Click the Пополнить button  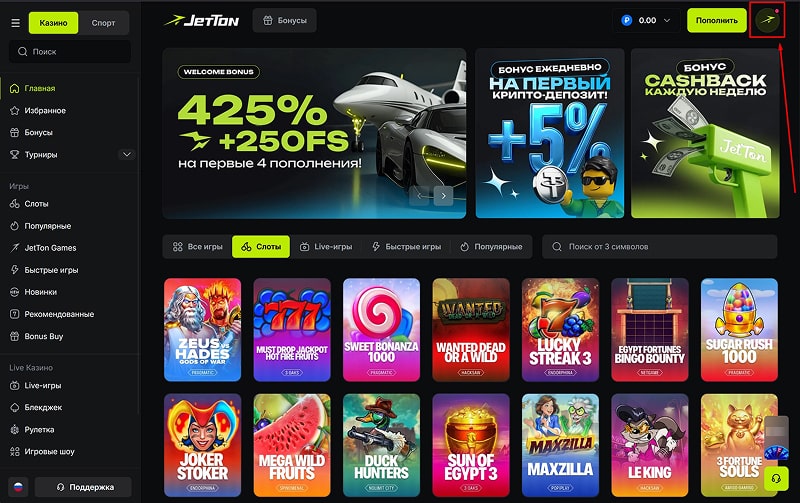(x=717, y=20)
